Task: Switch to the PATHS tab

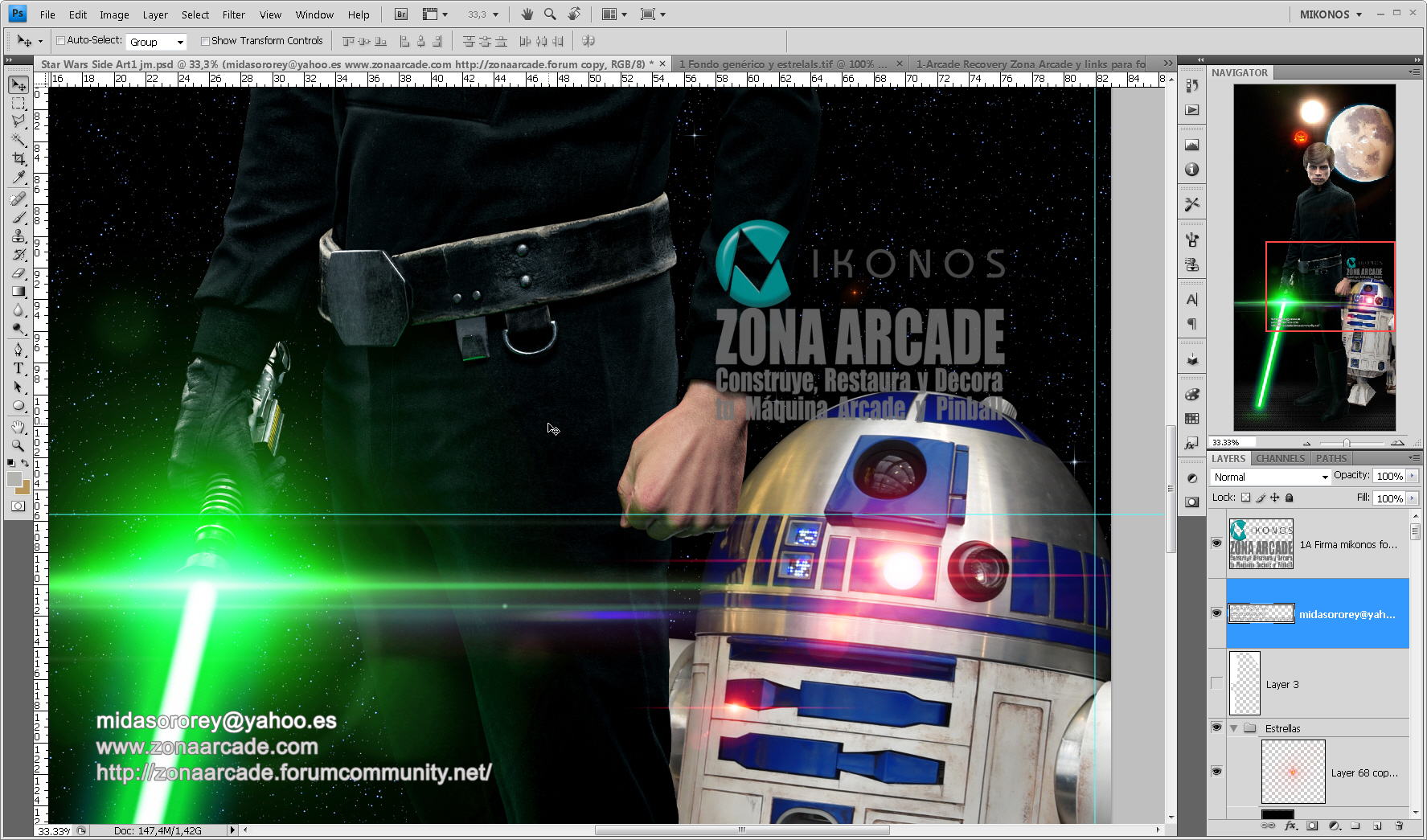Action: pyautogui.click(x=1331, y=458)
